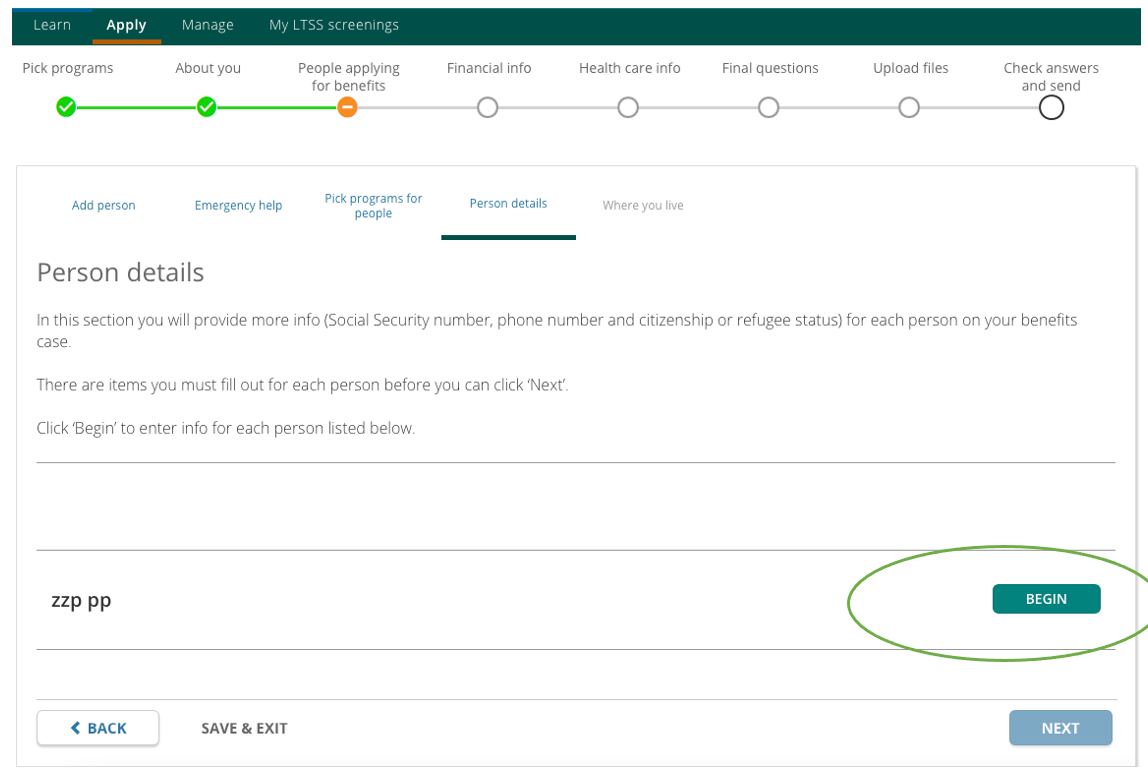Click the back chevron arrow icon
1148x776 pixels.
[x=75, y=728]
